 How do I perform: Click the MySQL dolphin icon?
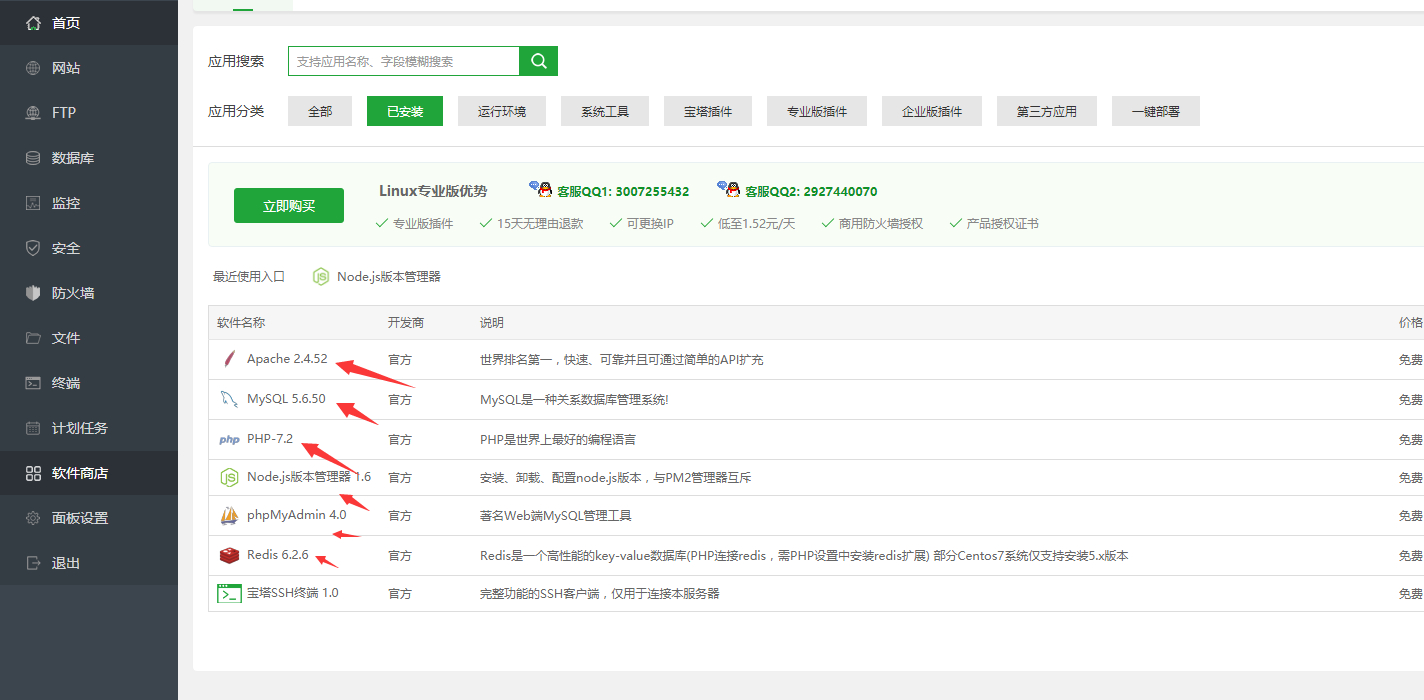(x=229, y=399)
